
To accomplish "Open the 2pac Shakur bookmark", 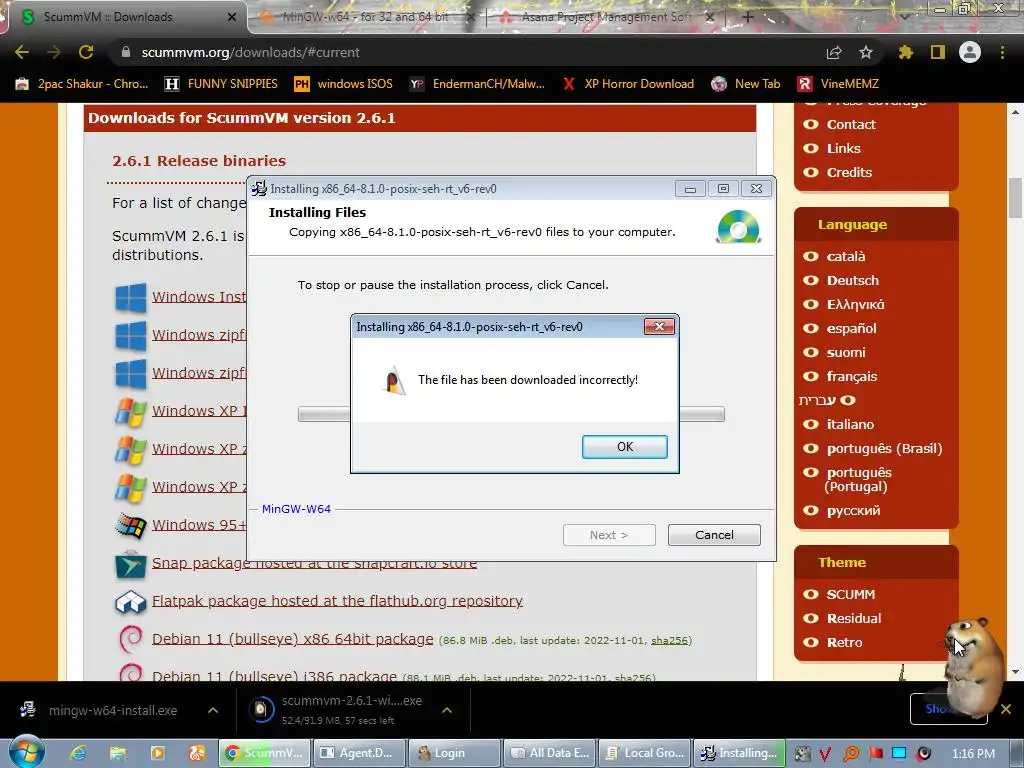I will (x=82, y=84).
